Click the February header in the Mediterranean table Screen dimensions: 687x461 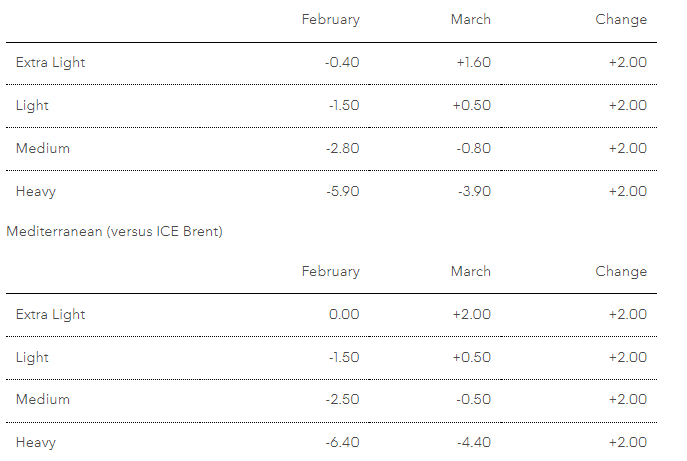tap(330, 271)
